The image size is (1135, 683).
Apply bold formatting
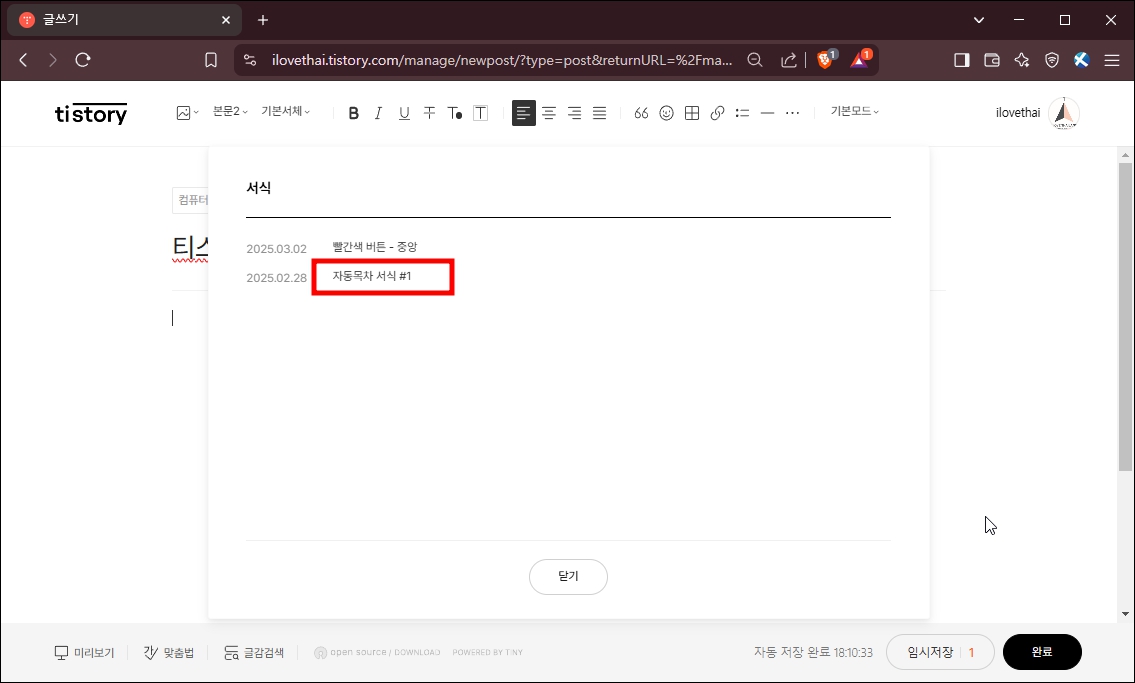click(x=353, y=112)
